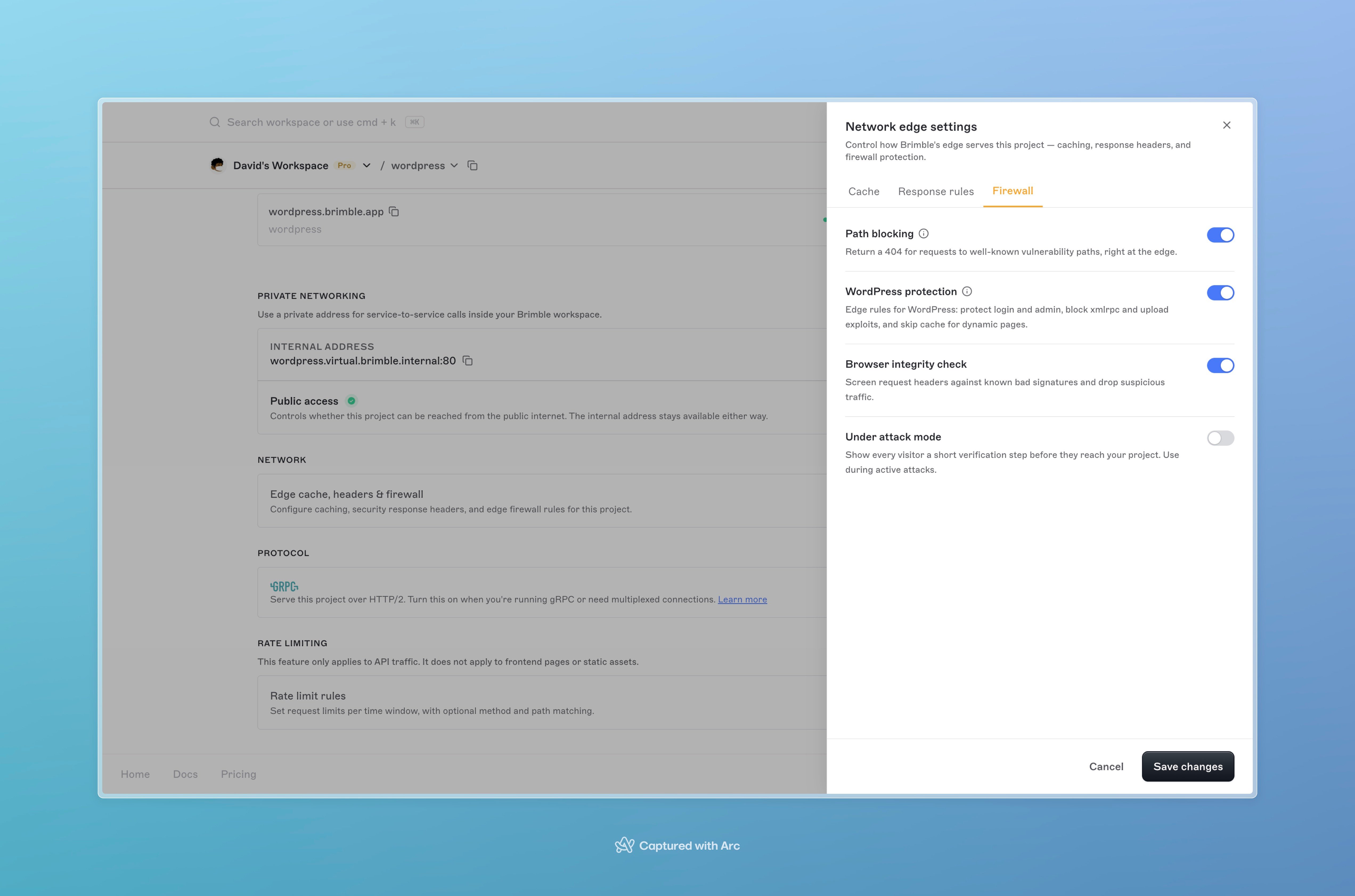Click the RATE LIMITING section header

[x=292, y=643]
